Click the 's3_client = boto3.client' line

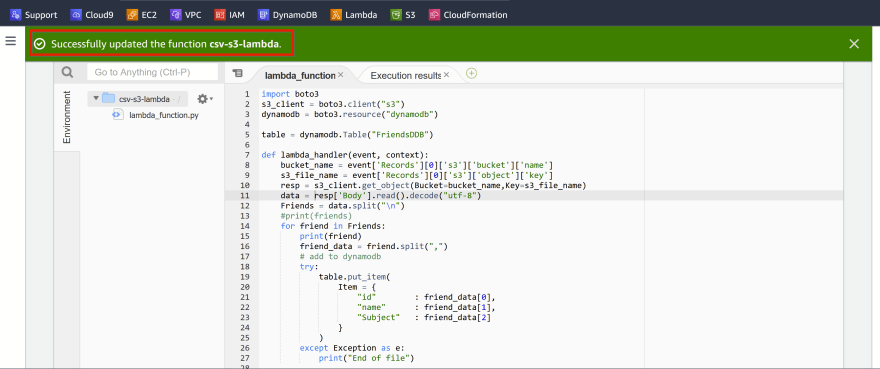pos(333,104)
